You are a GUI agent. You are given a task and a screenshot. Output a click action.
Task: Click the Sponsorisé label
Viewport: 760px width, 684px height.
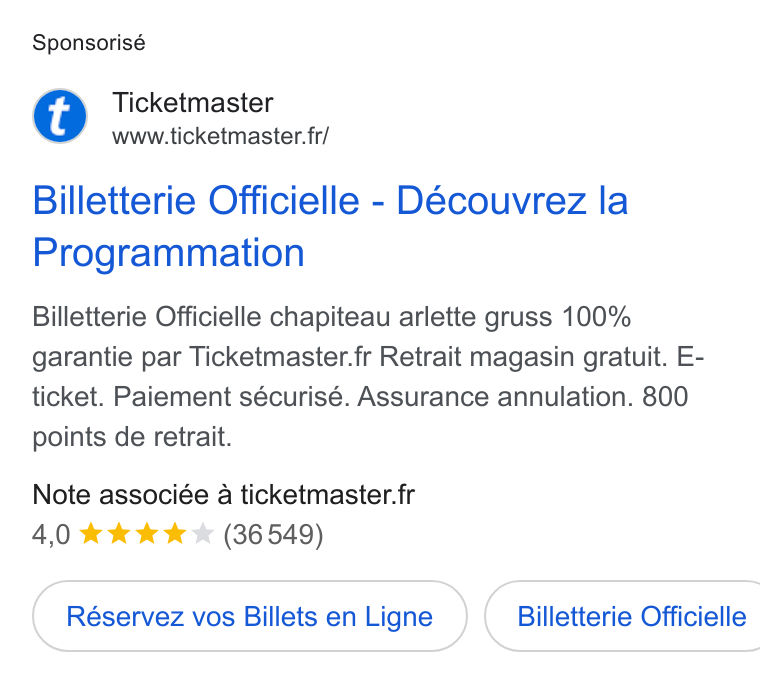pyautogui.click(x=89, y=43)
